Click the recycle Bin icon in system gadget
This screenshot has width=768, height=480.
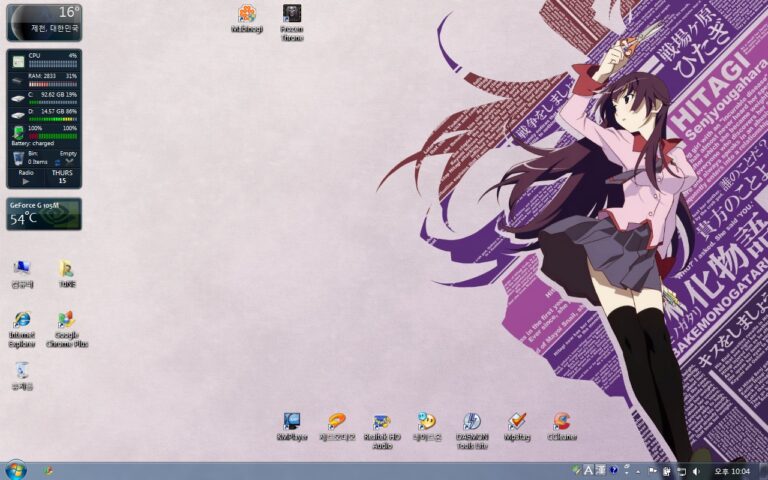tap(18, 158)
